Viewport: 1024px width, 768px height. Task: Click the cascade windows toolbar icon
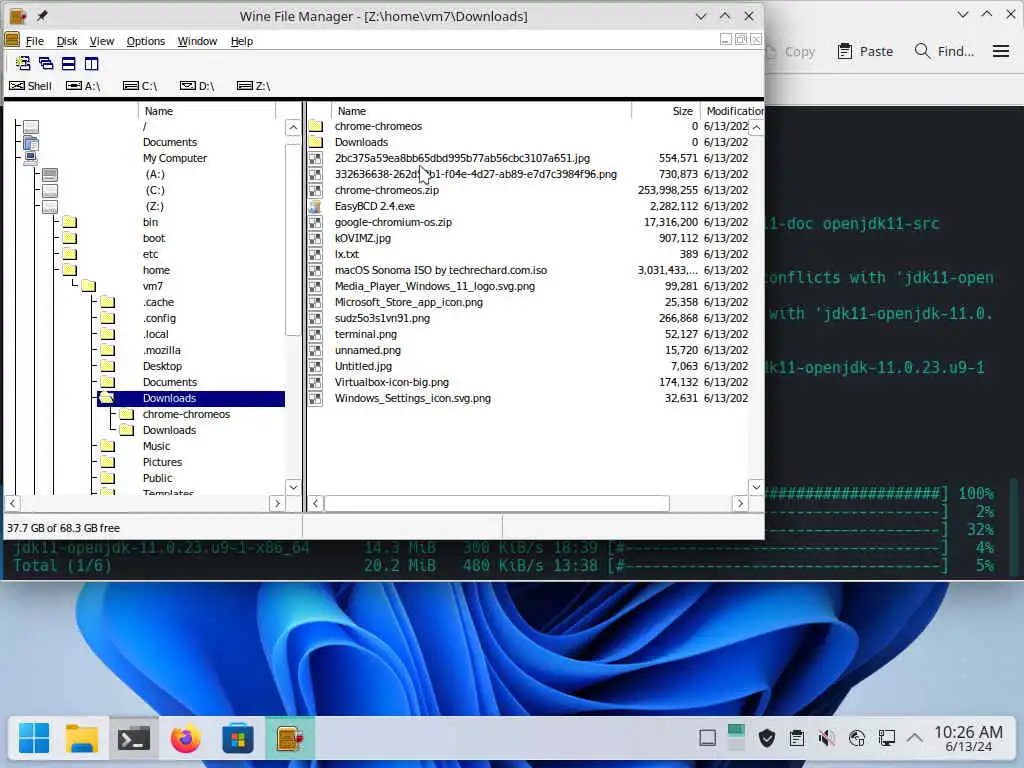pos(46,63)
